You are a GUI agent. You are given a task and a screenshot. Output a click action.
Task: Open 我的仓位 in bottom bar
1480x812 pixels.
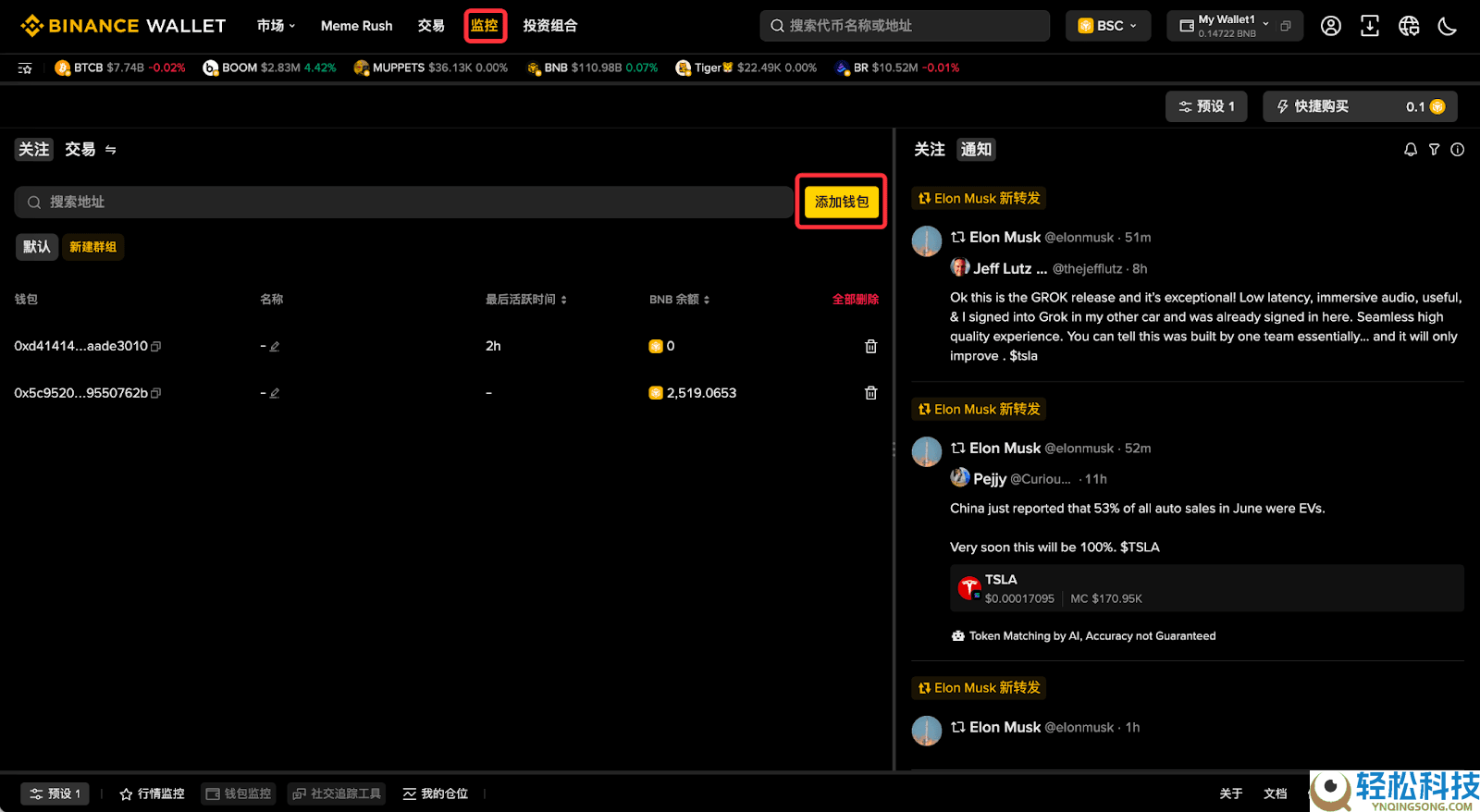pyautogui.click(x=436, y=794)
